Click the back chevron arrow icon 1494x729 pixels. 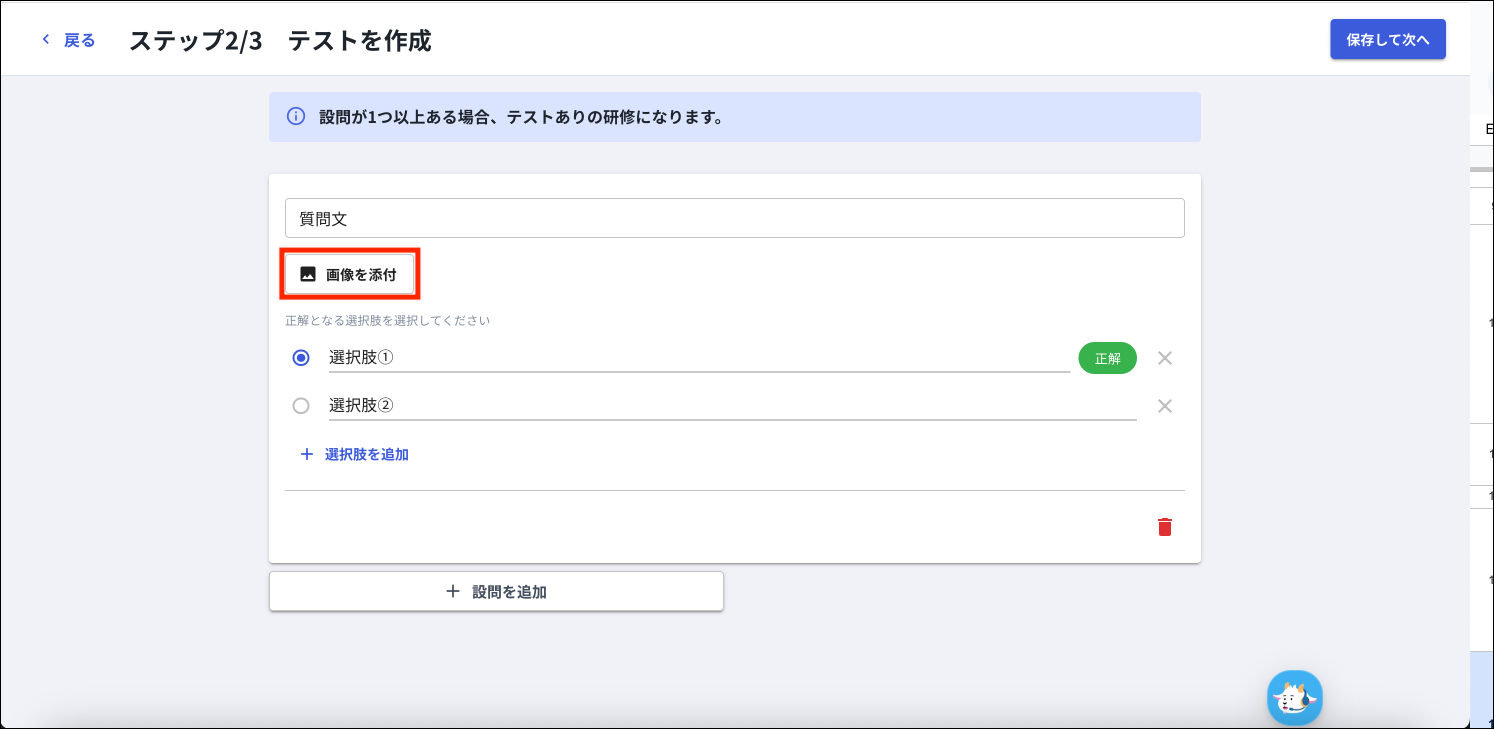[x=45, y=40]
